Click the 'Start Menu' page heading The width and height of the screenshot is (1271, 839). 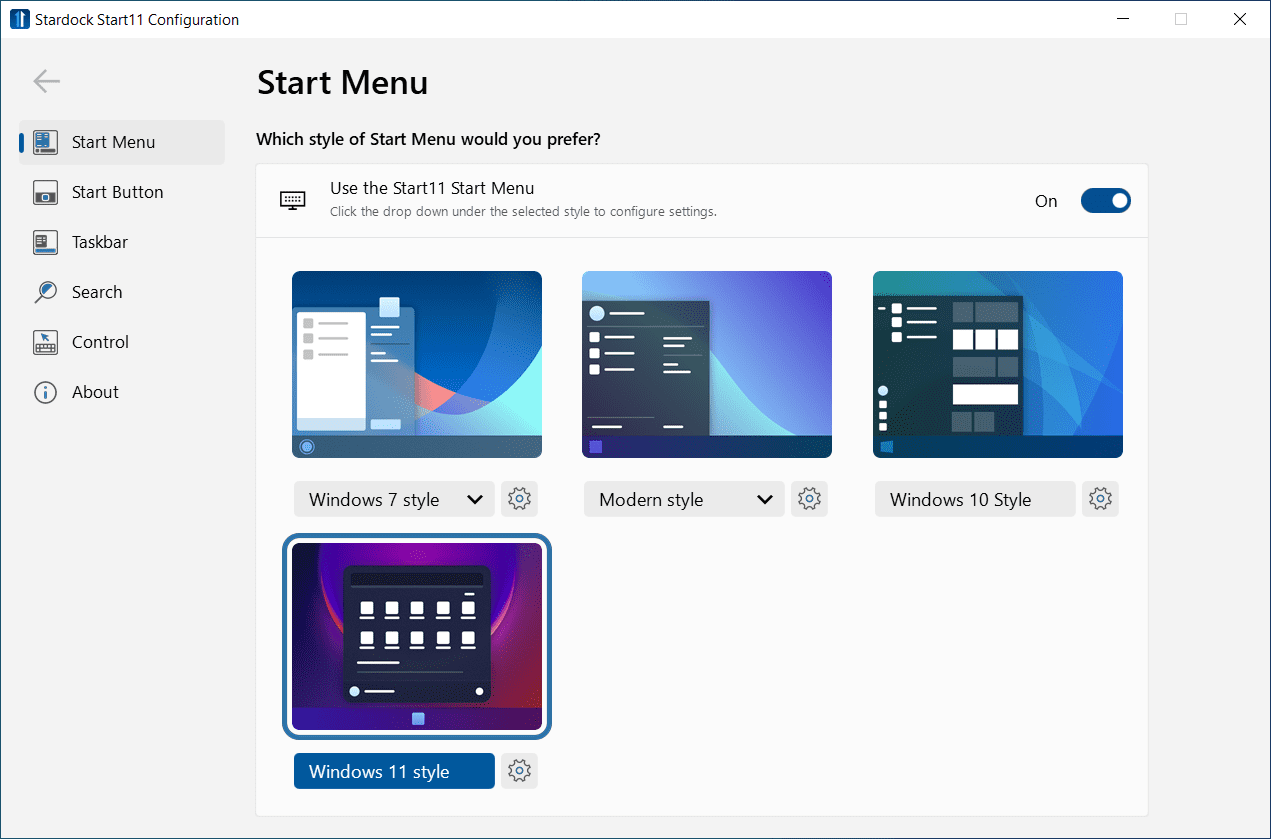click(x=343, y=83)
